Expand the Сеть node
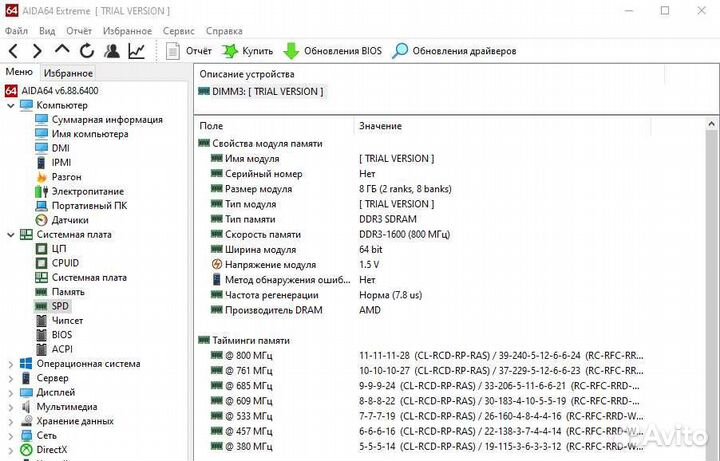The height and width of the screenshot is (461, 720). click(11, 436)
